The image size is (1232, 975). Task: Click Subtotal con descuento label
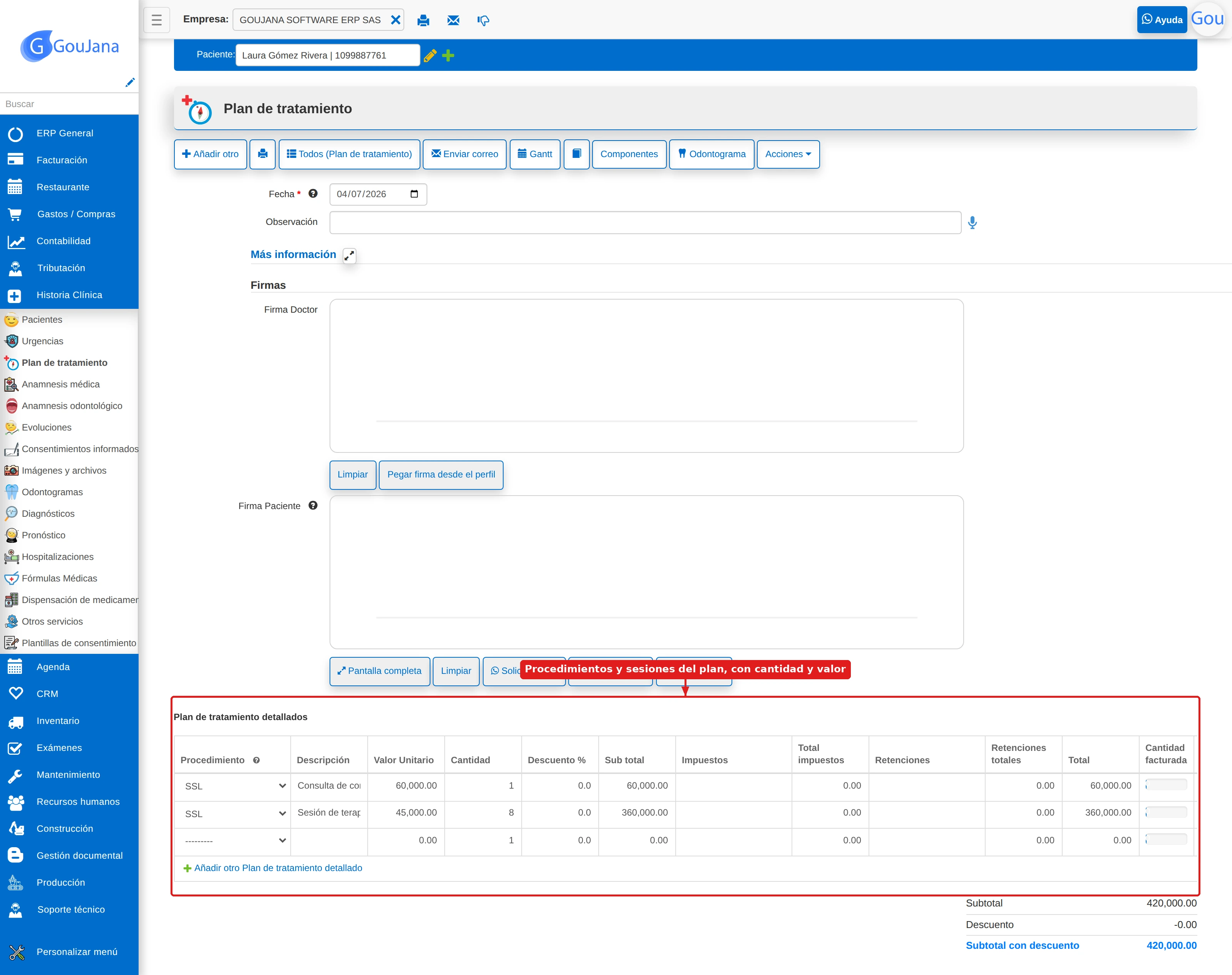(x=1022, y=945)
